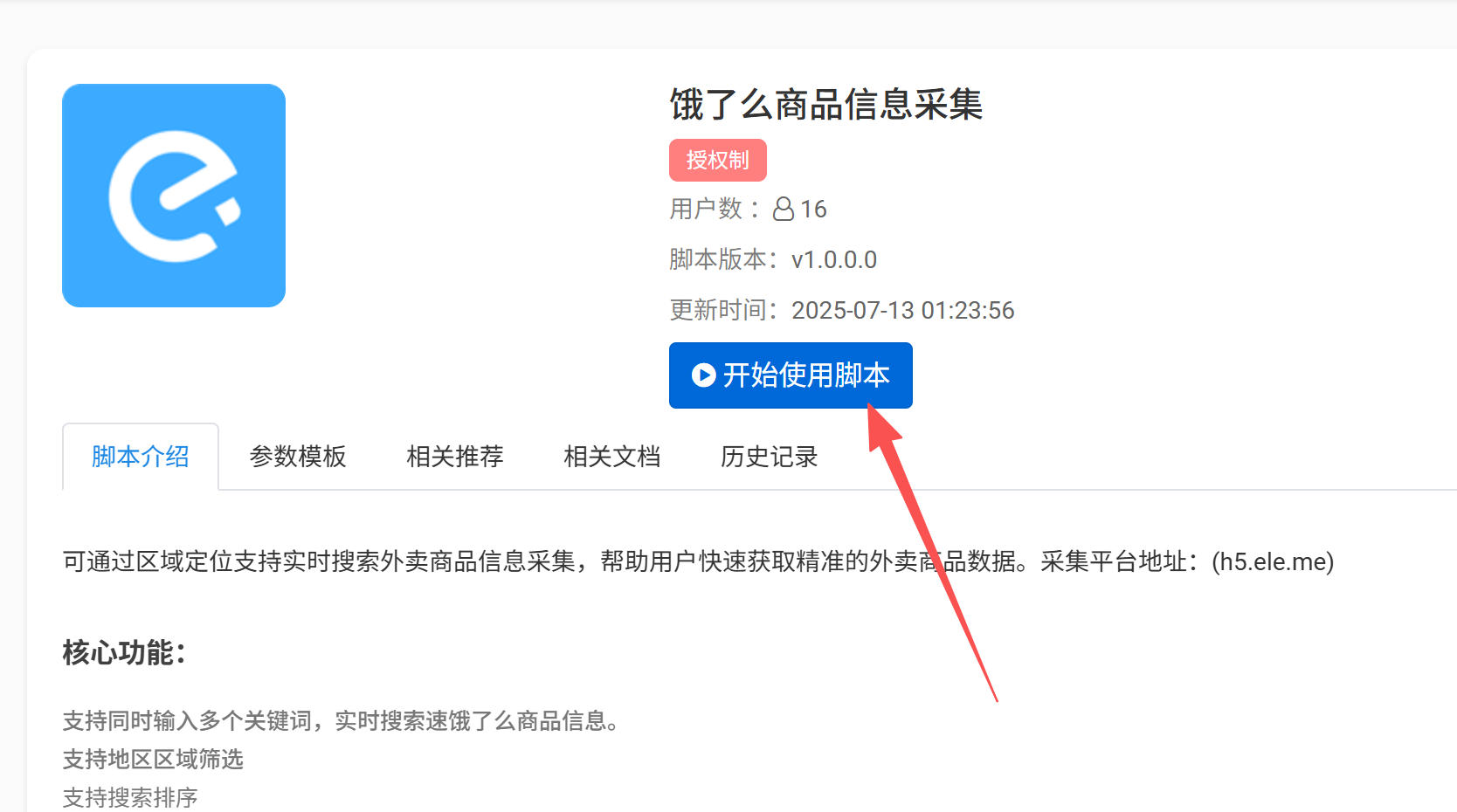Click the line 支持地区区域筛选
Viewport: 1457px width, 812px height.
[153, 760]
